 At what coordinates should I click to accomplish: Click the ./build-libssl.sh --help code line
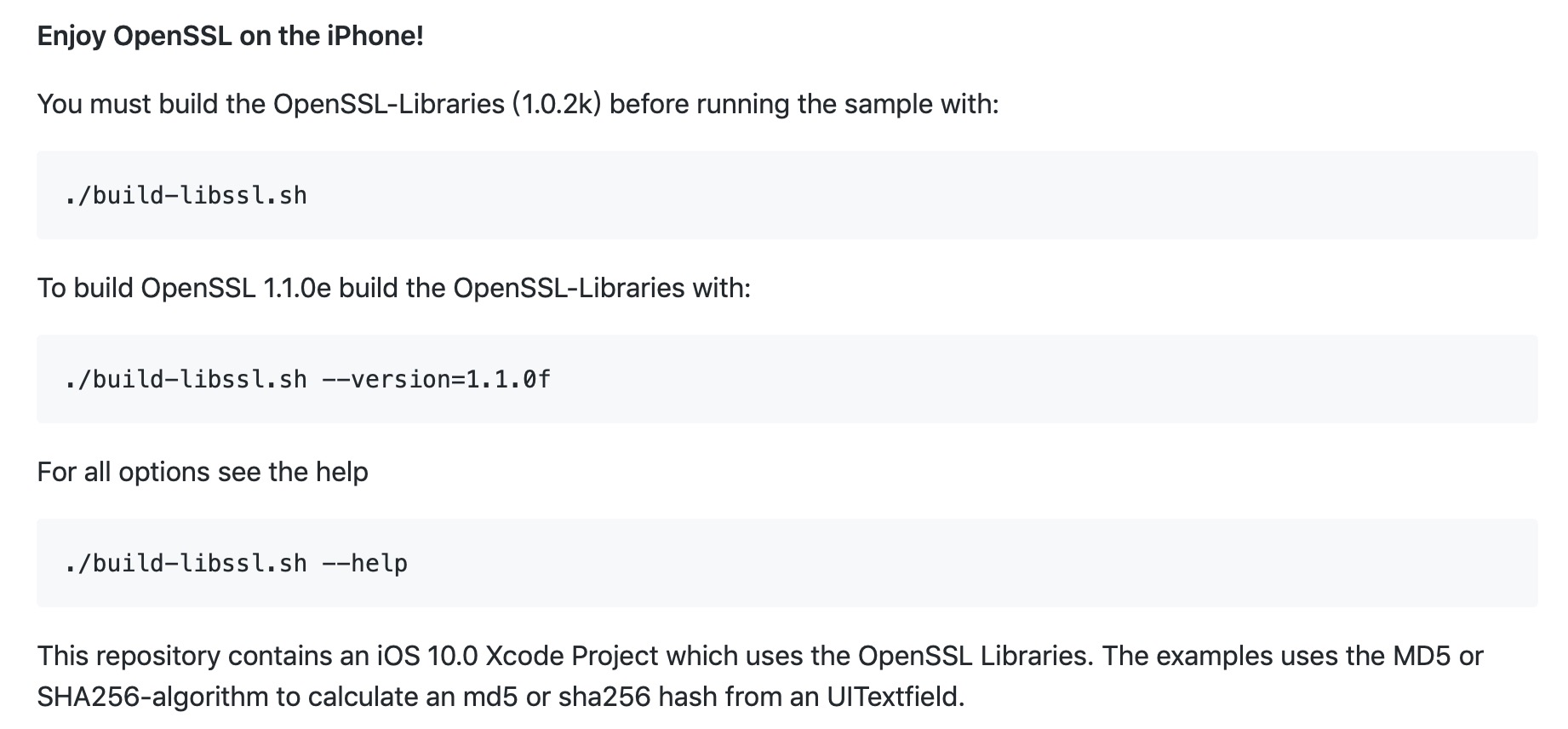pos(237,563)
